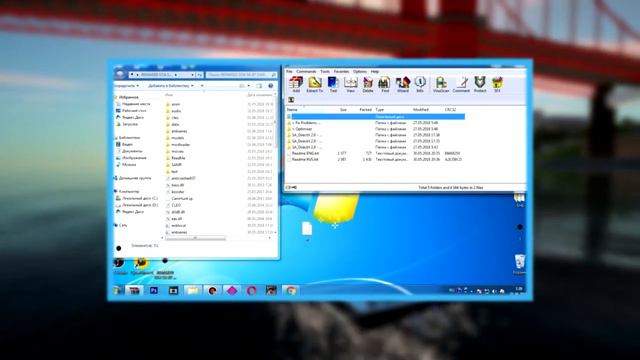Open the view options dropdown arrow in Explorer
This screenshot has height=360, width=640.
click(x=249, y=86)
